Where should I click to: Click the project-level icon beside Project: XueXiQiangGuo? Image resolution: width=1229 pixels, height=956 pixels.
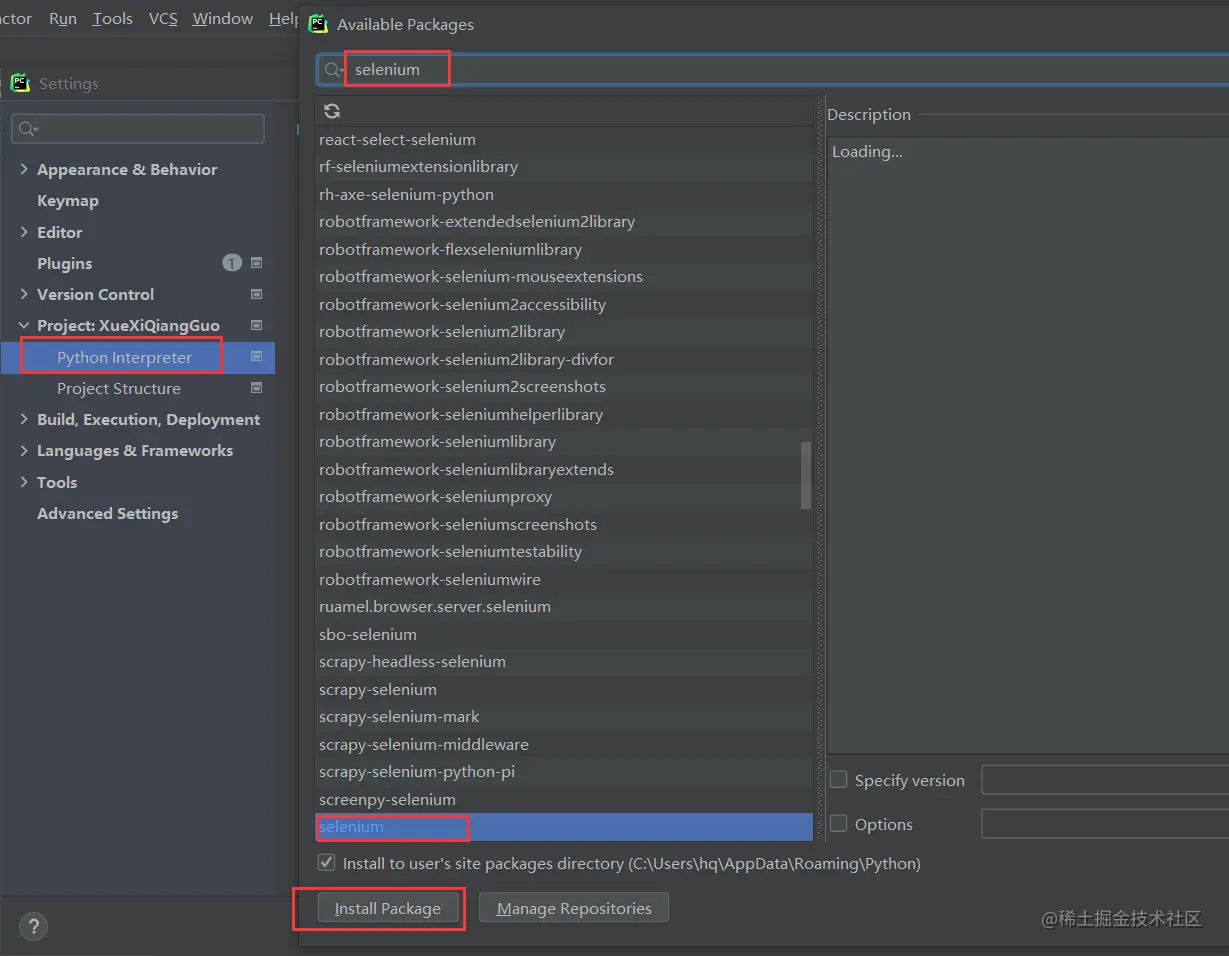click(256, 325)
